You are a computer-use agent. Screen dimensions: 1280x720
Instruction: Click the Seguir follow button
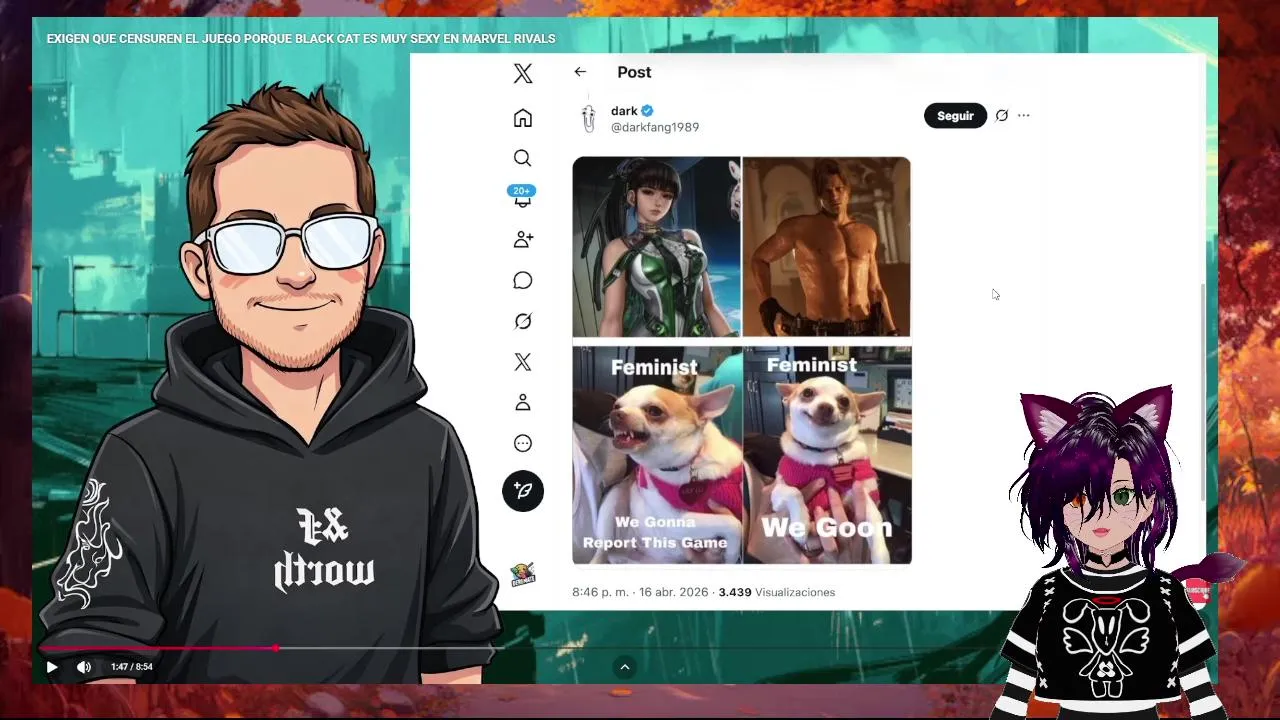(x=955, y=116)
